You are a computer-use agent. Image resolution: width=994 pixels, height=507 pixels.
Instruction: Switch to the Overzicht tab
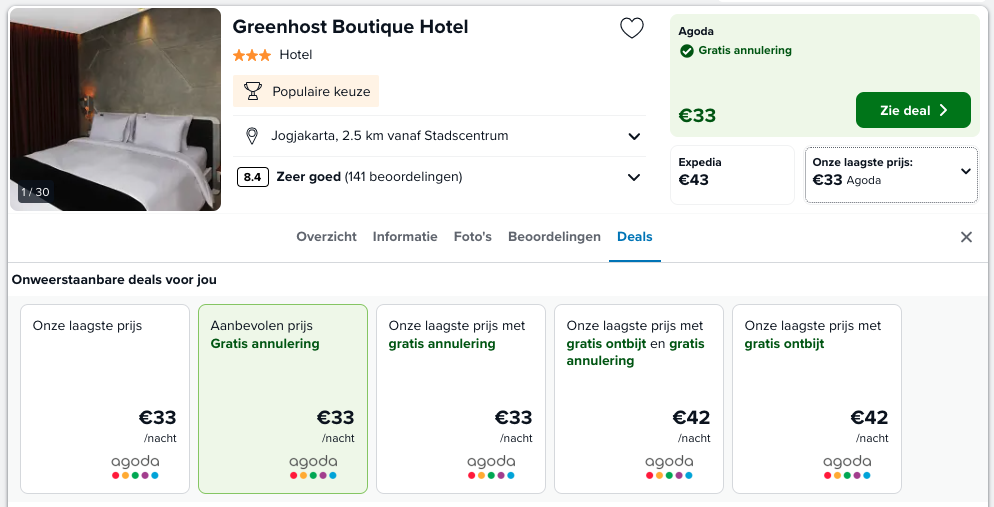(326, 237)
